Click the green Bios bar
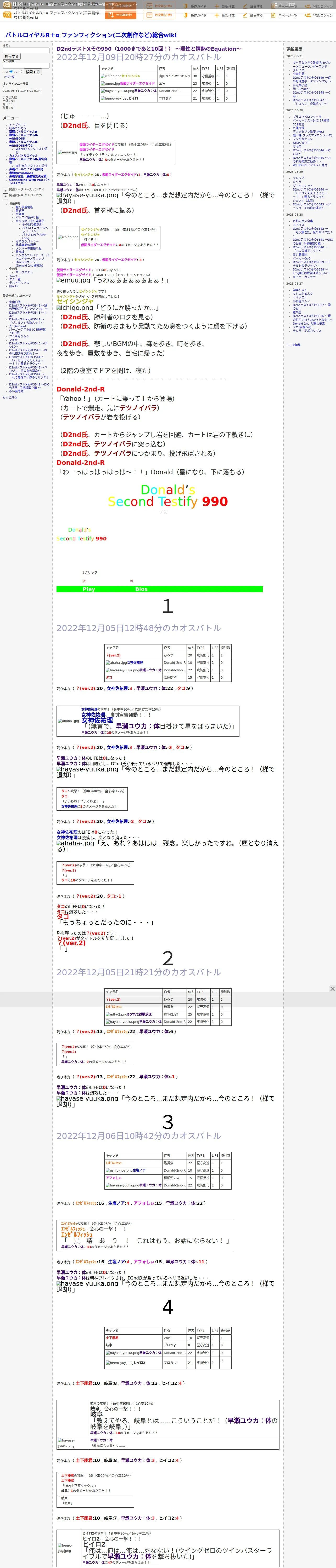 pos(142,589)
